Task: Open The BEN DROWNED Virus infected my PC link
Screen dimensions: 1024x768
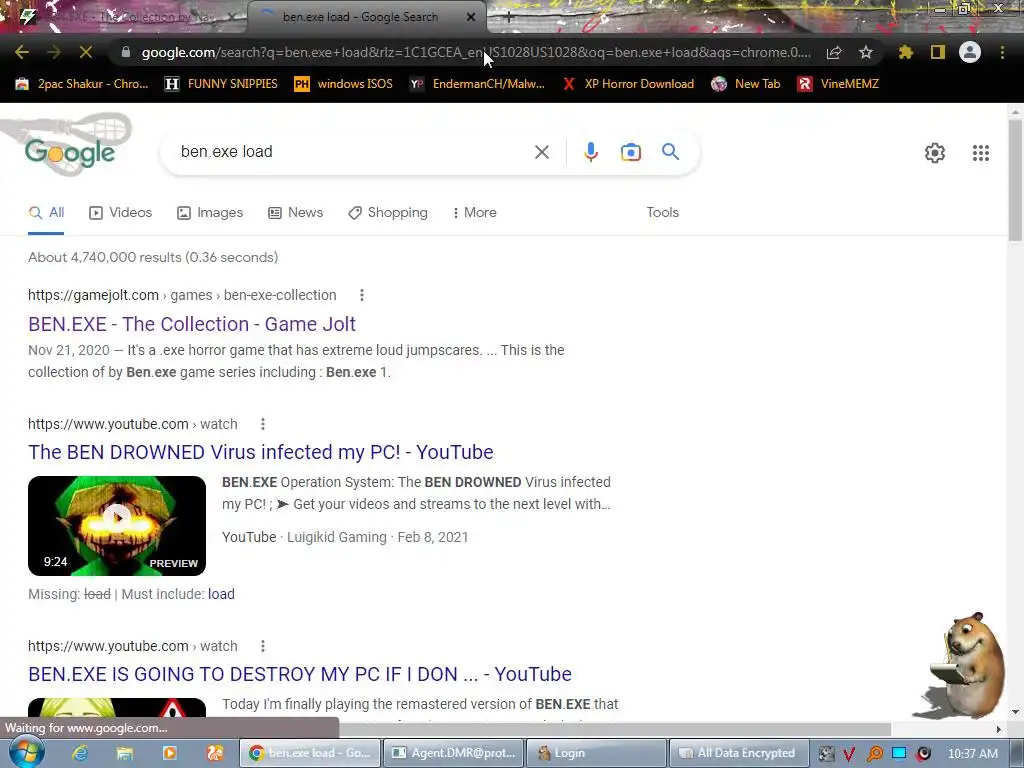Action: pos(261,452)
